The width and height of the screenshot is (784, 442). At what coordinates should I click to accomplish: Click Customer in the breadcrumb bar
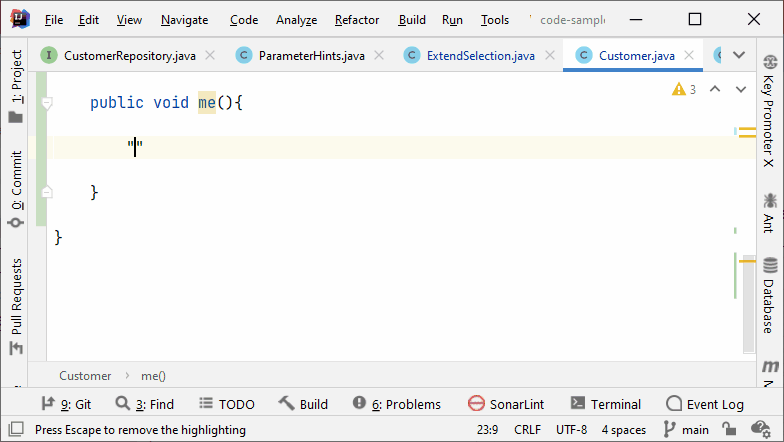point(85,376)
